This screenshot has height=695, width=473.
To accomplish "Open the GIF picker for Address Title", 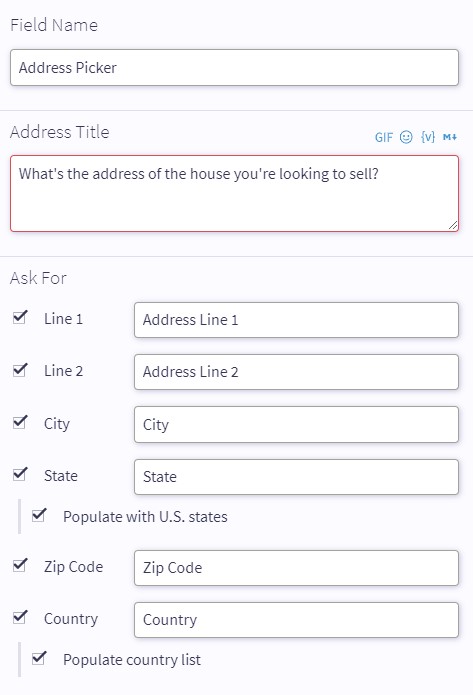I will tap(383, 137).
